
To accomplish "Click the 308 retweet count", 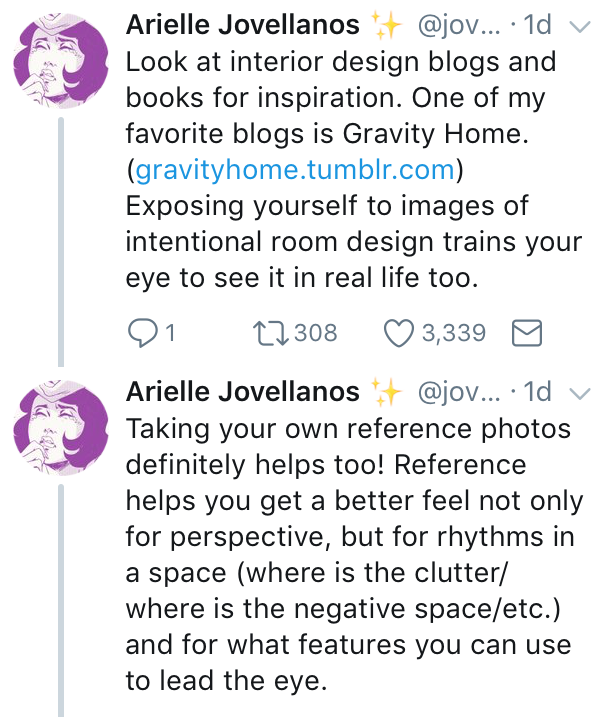I will (x=316, y=333).
